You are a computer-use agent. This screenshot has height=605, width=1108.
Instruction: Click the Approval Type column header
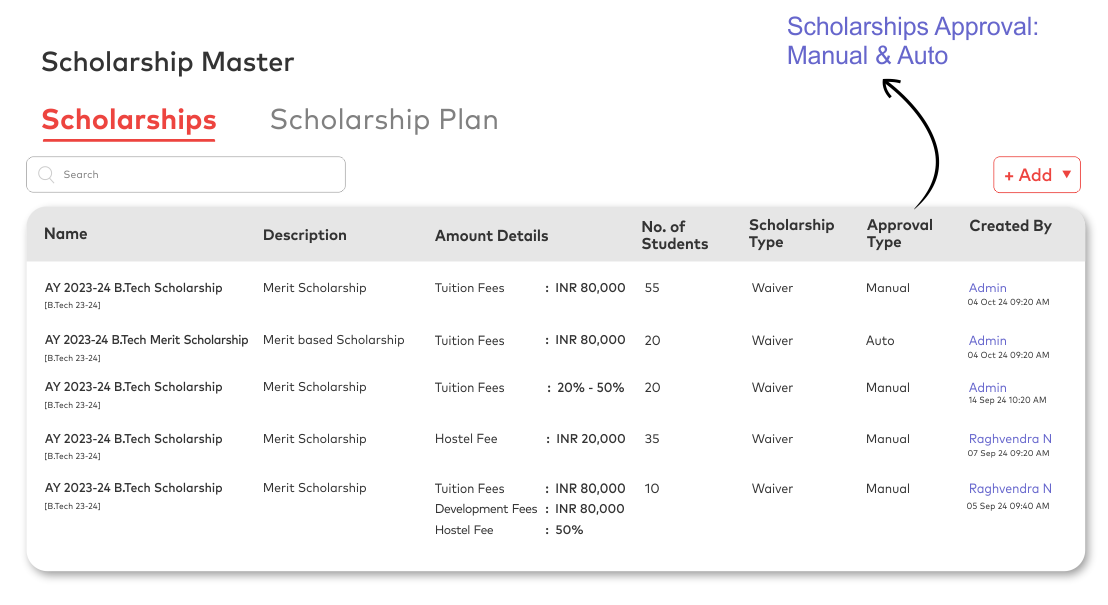899,234
